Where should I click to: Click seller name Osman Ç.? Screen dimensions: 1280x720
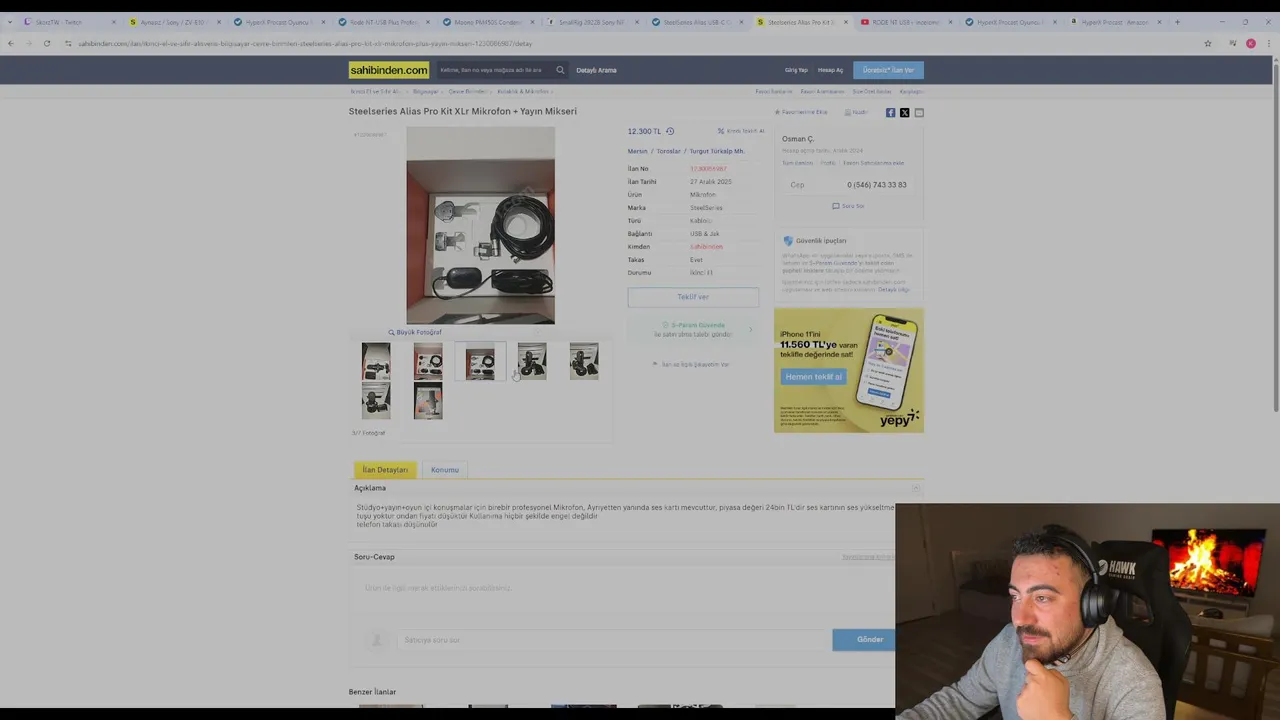(x=798, y=139)
